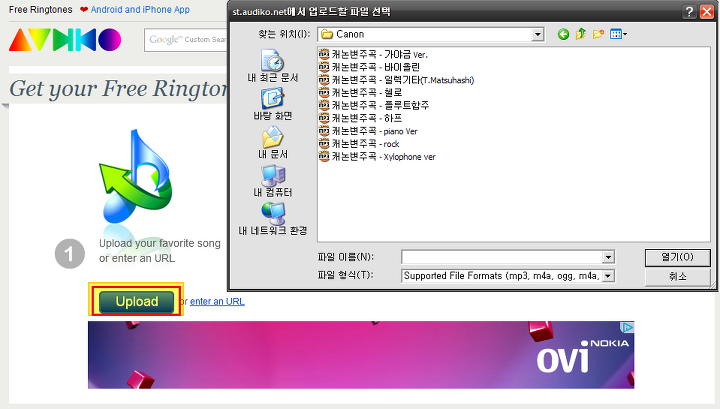Select the 캐논변주곡 - Xylophone ver file

click(377, 157)
